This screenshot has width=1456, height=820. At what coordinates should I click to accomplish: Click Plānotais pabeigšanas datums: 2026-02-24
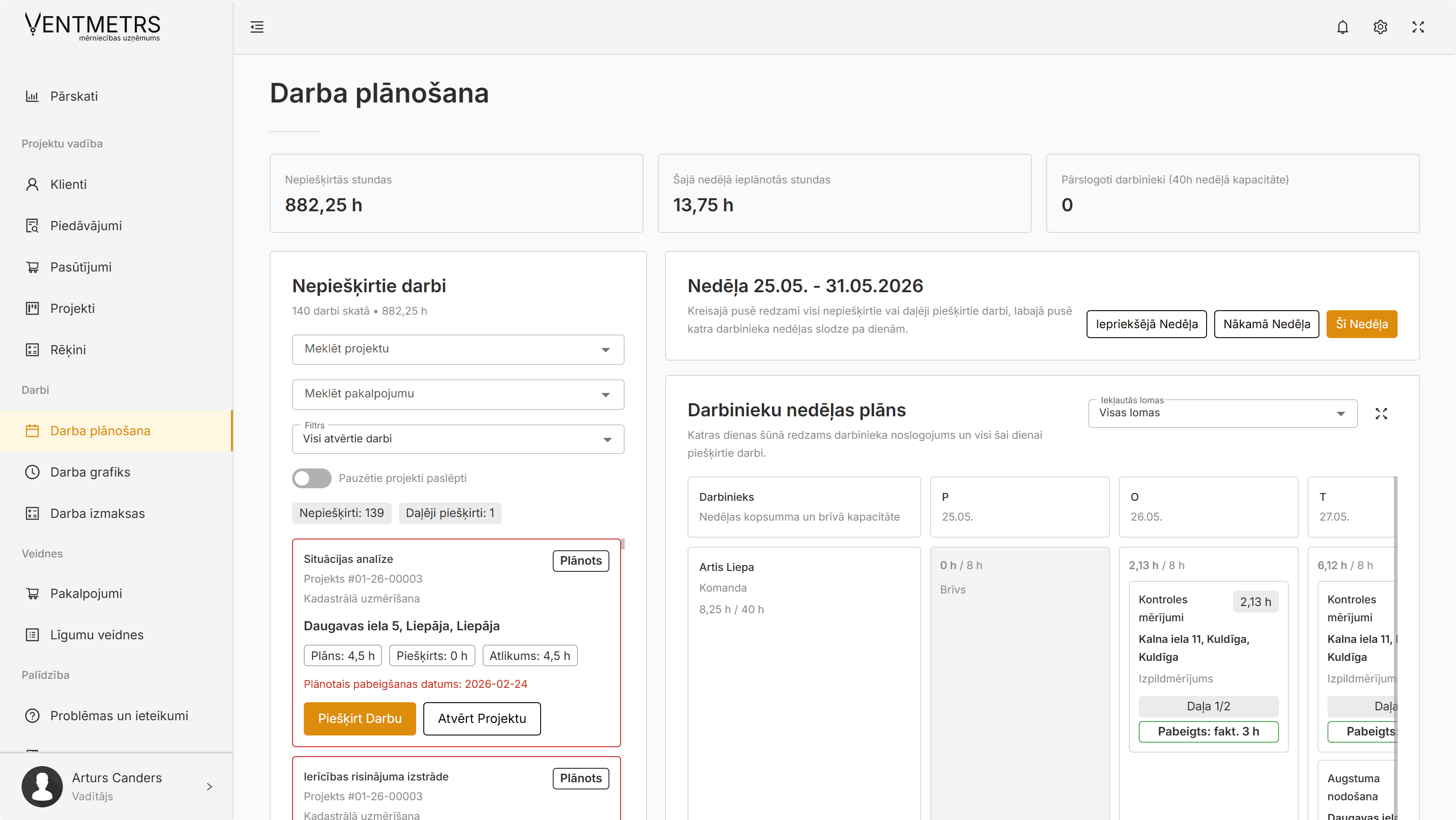415,684
